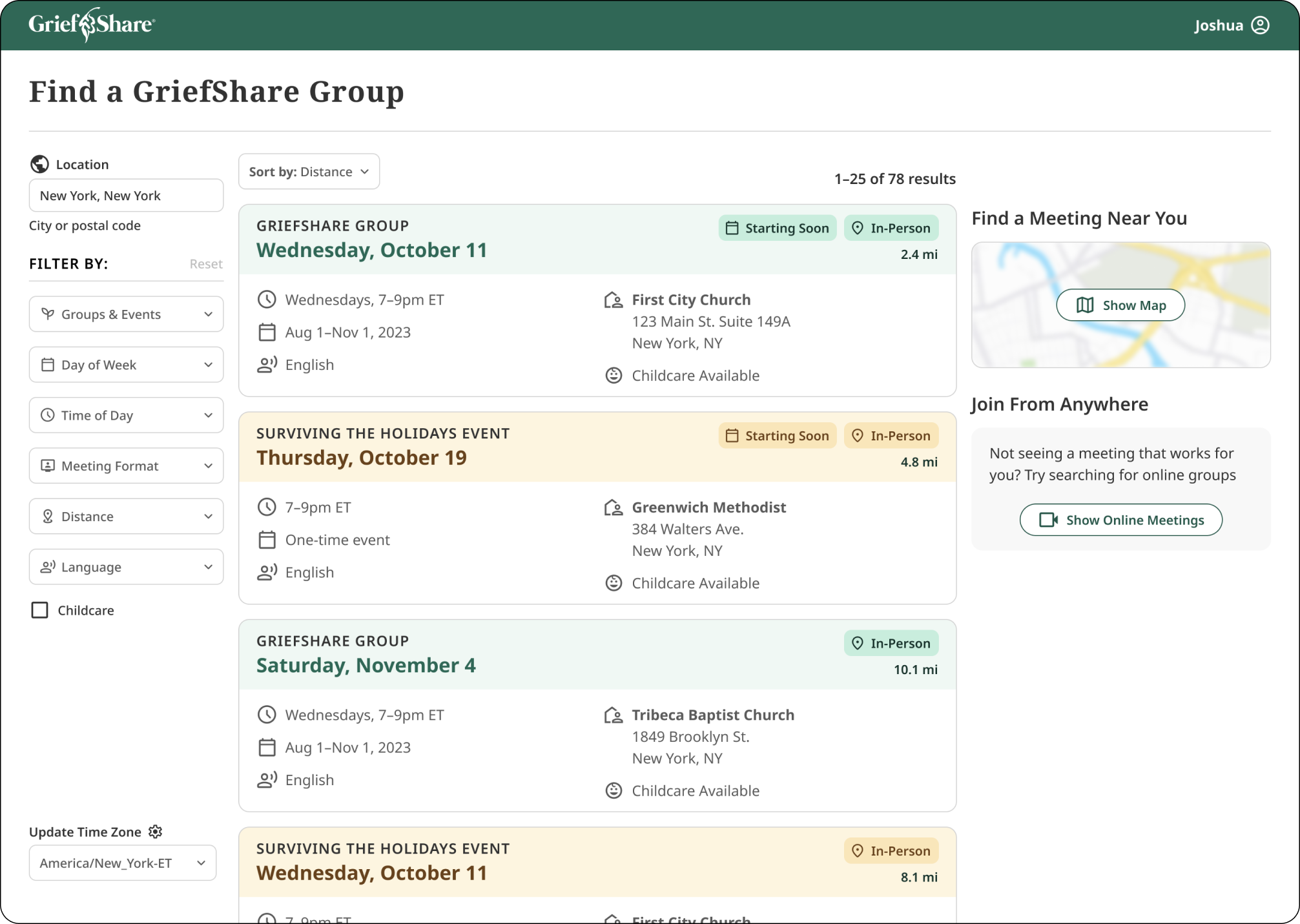
Task: Click the Show Map button
Action: tap(1120, 305)
